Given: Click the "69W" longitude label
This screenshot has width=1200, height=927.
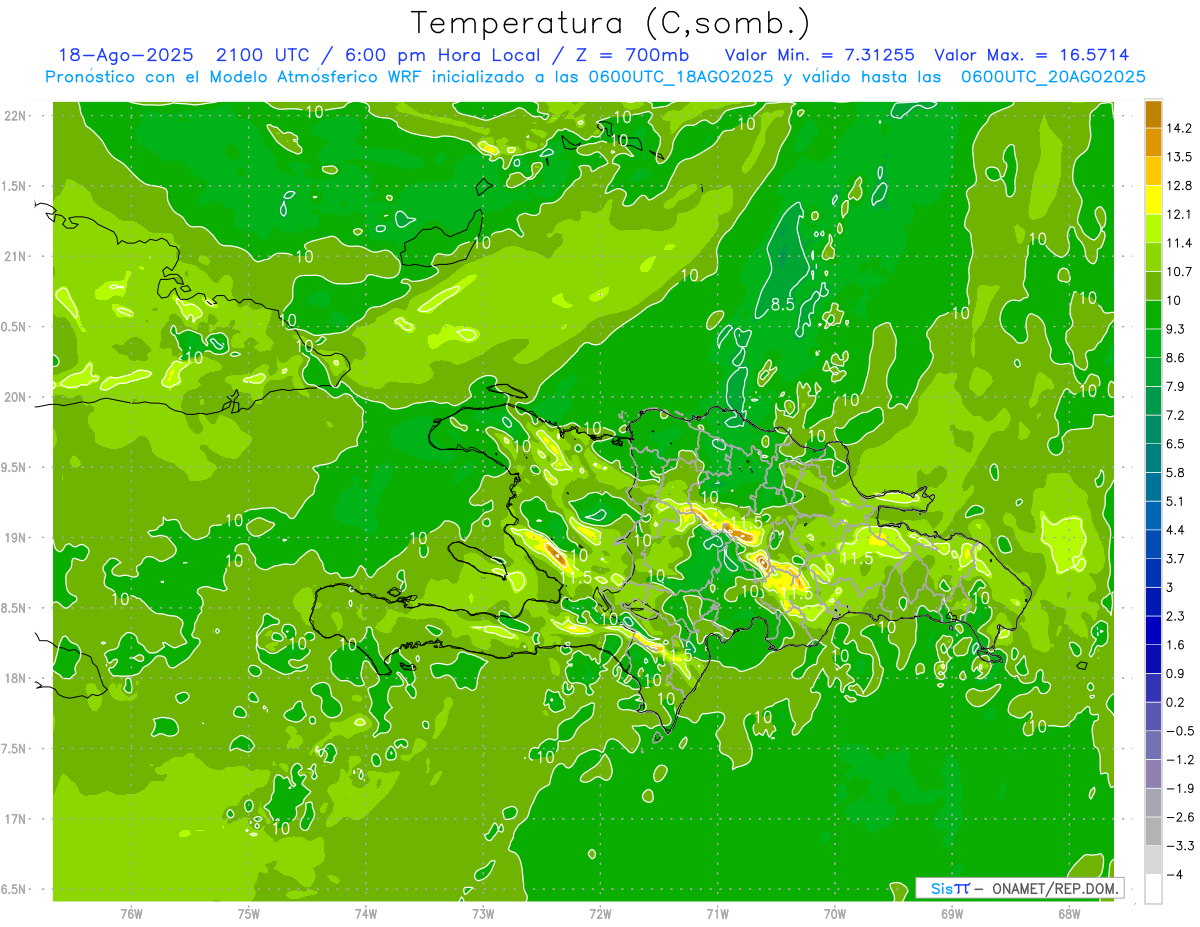Looking at the screenshot, I should (x=951, y=914).
